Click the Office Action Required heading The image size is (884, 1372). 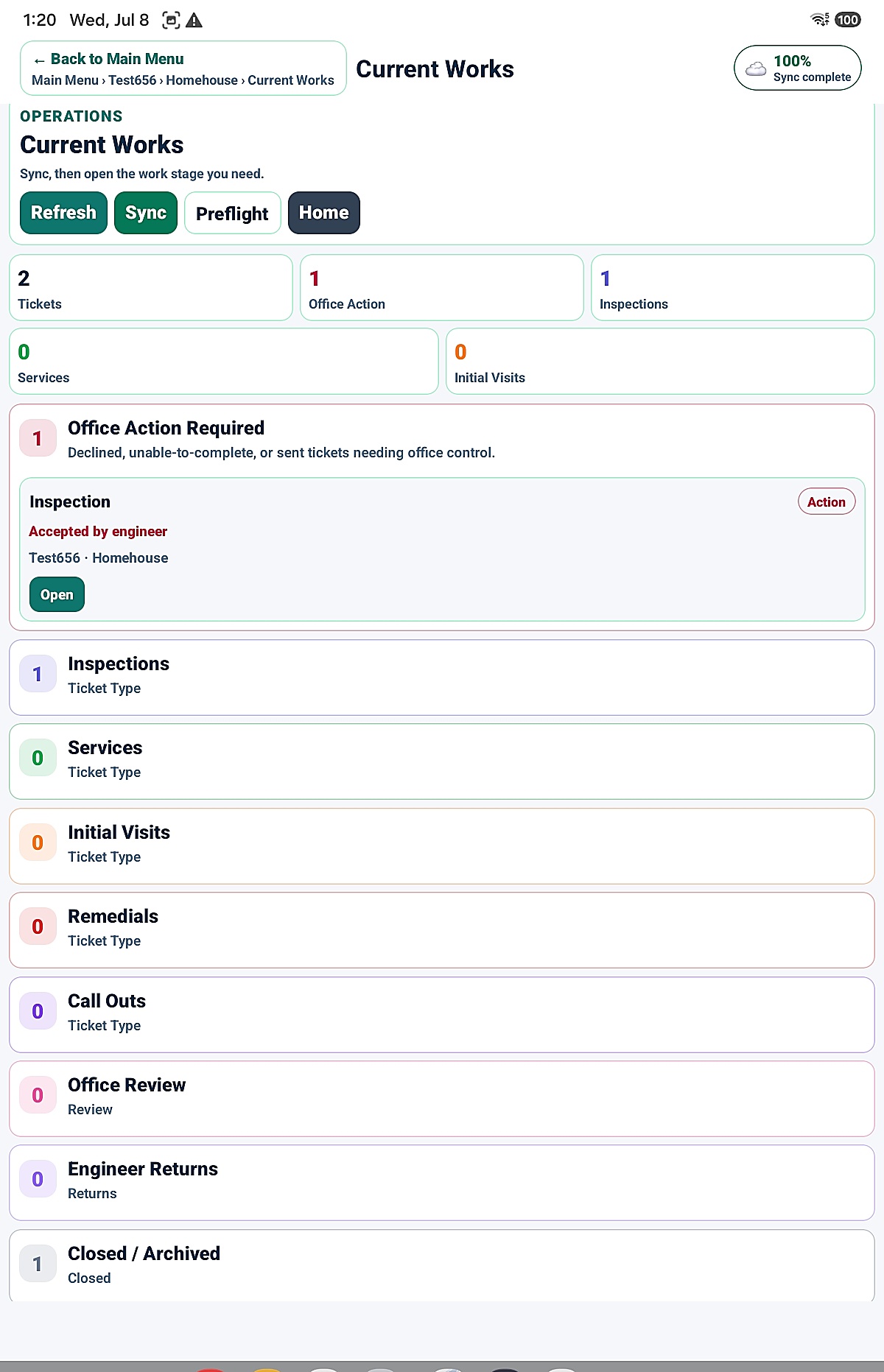click(x=166, y=428)
